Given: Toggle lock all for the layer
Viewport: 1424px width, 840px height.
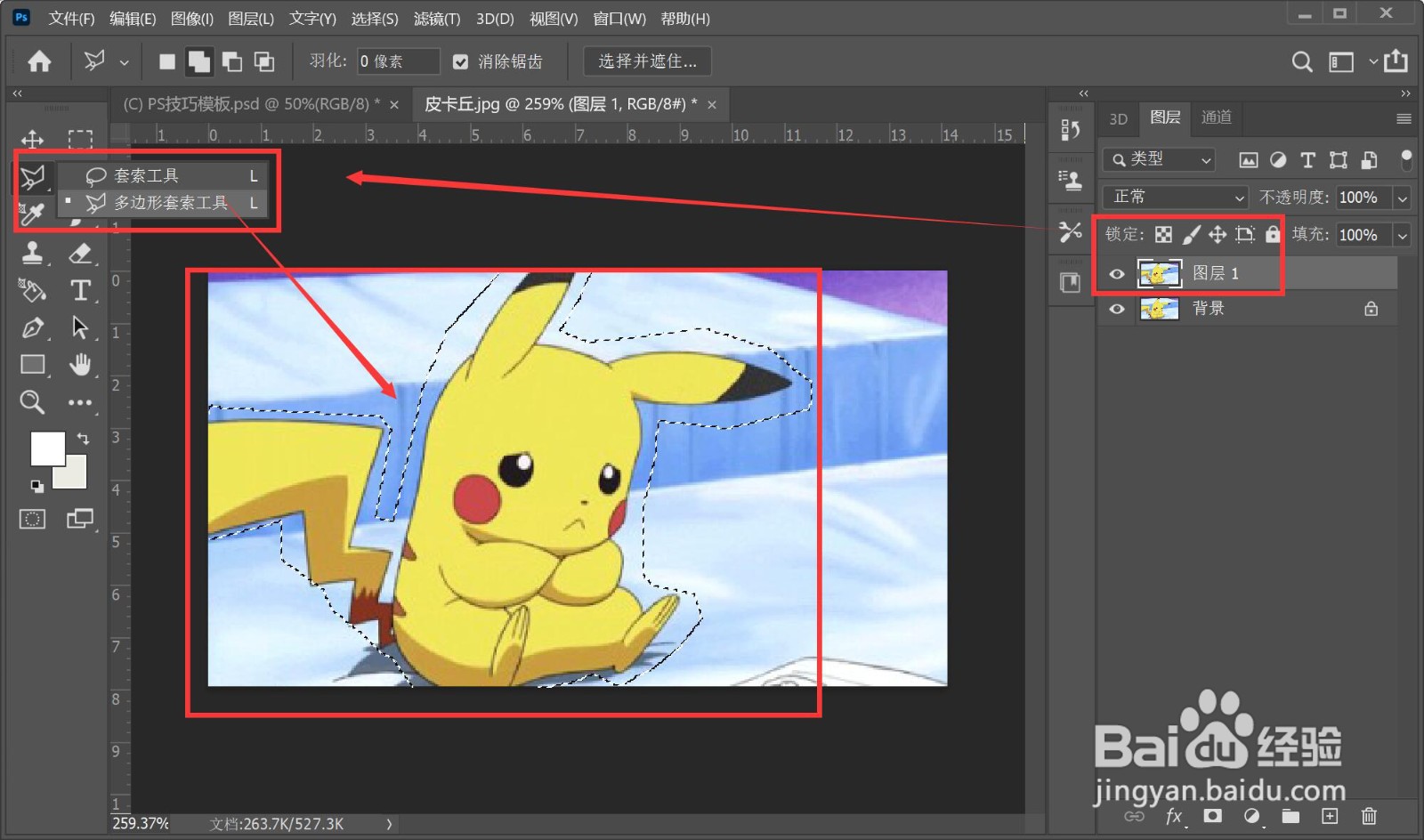Looking at the screenshot, I should tap(1273, 234).
